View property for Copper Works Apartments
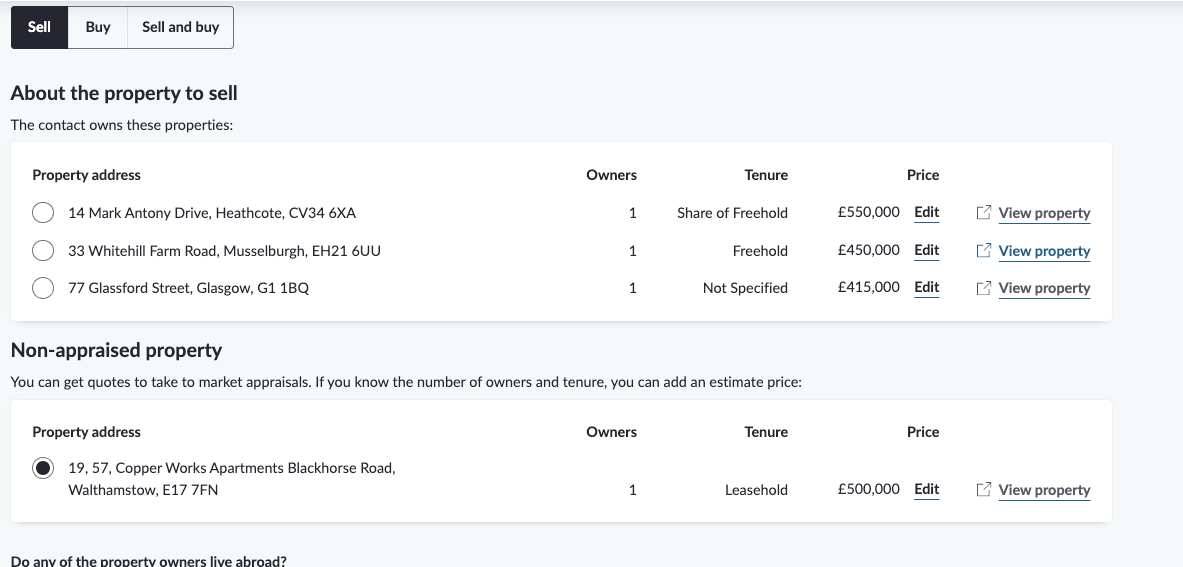 click(x=1044, y=490)
